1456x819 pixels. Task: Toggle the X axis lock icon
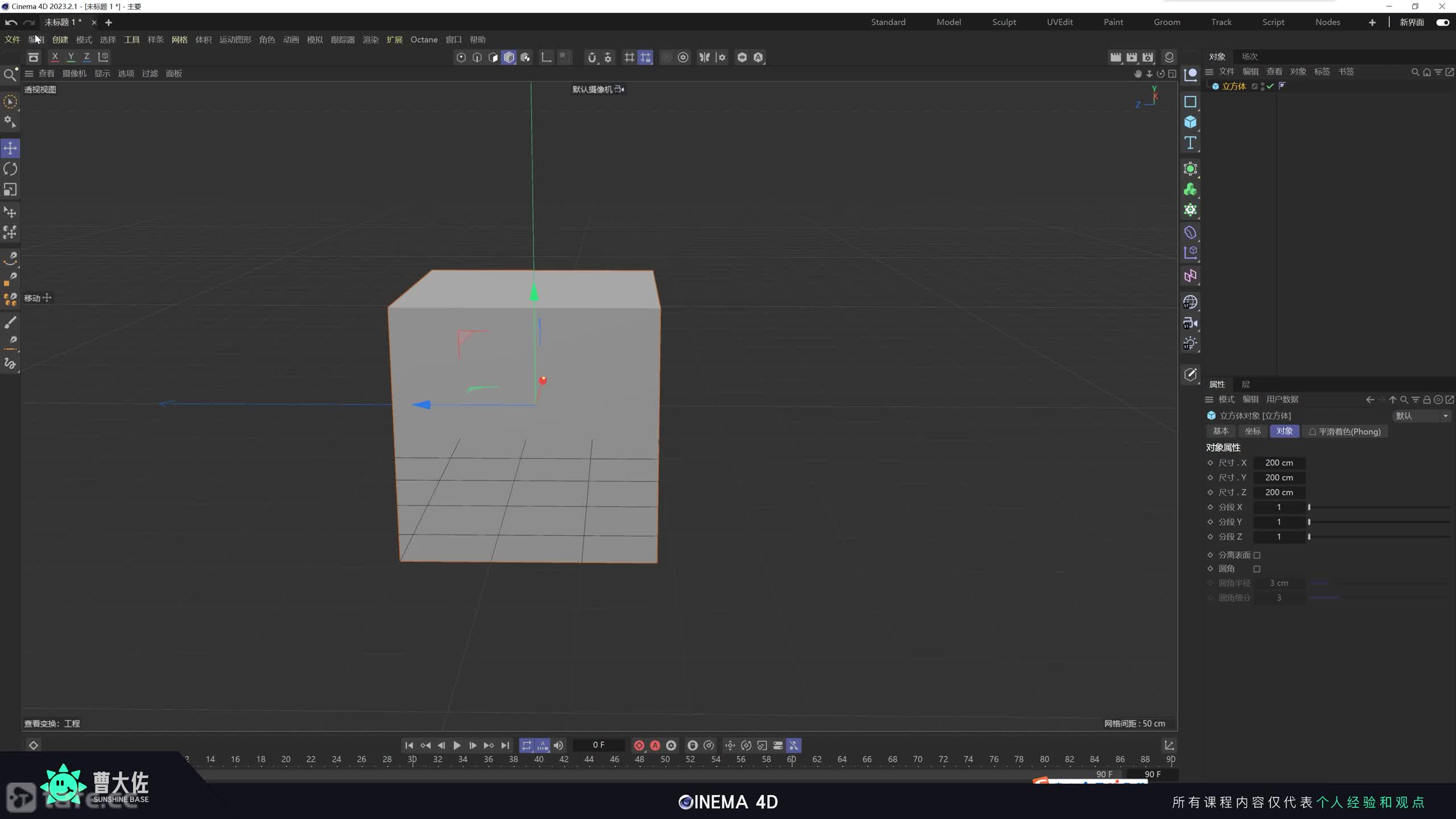click(x=55, y=57)
